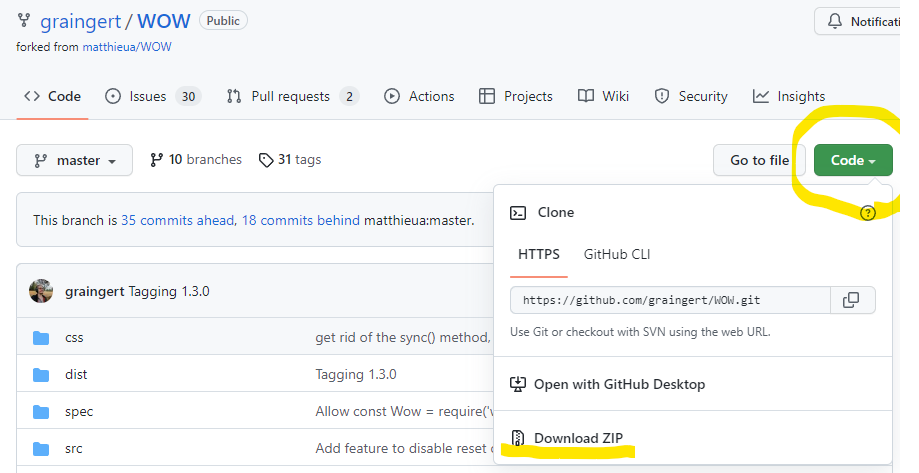Click the Public visibility label

(223, 21)
